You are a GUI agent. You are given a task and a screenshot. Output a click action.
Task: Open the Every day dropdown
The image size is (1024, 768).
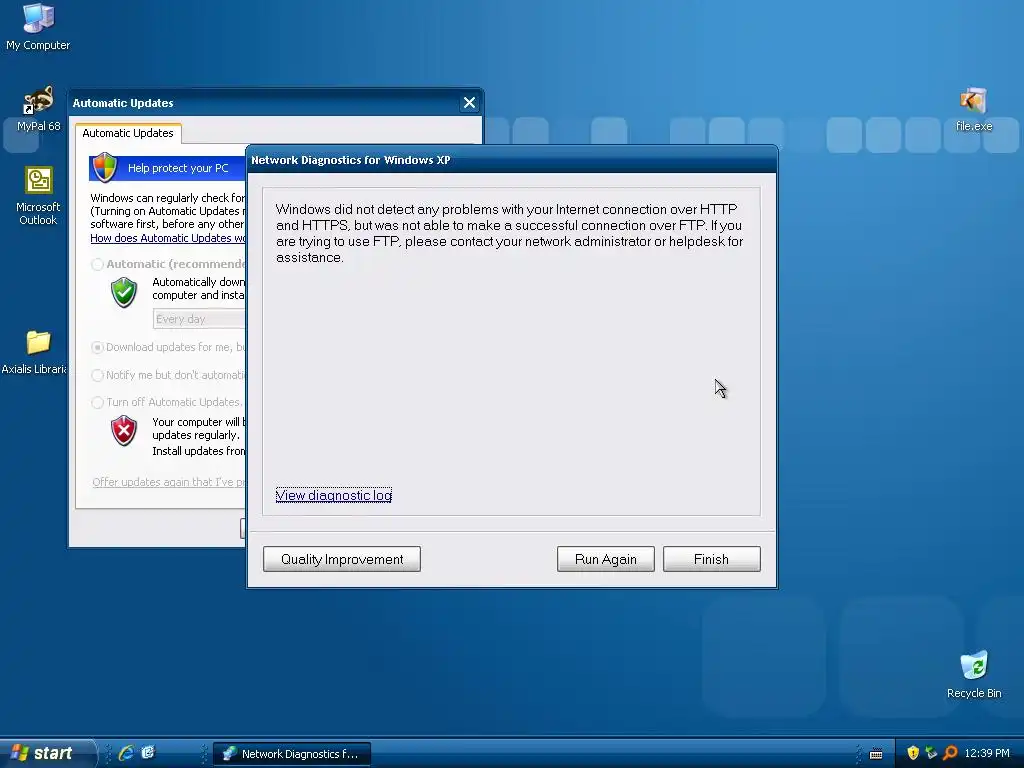(199, 319)
